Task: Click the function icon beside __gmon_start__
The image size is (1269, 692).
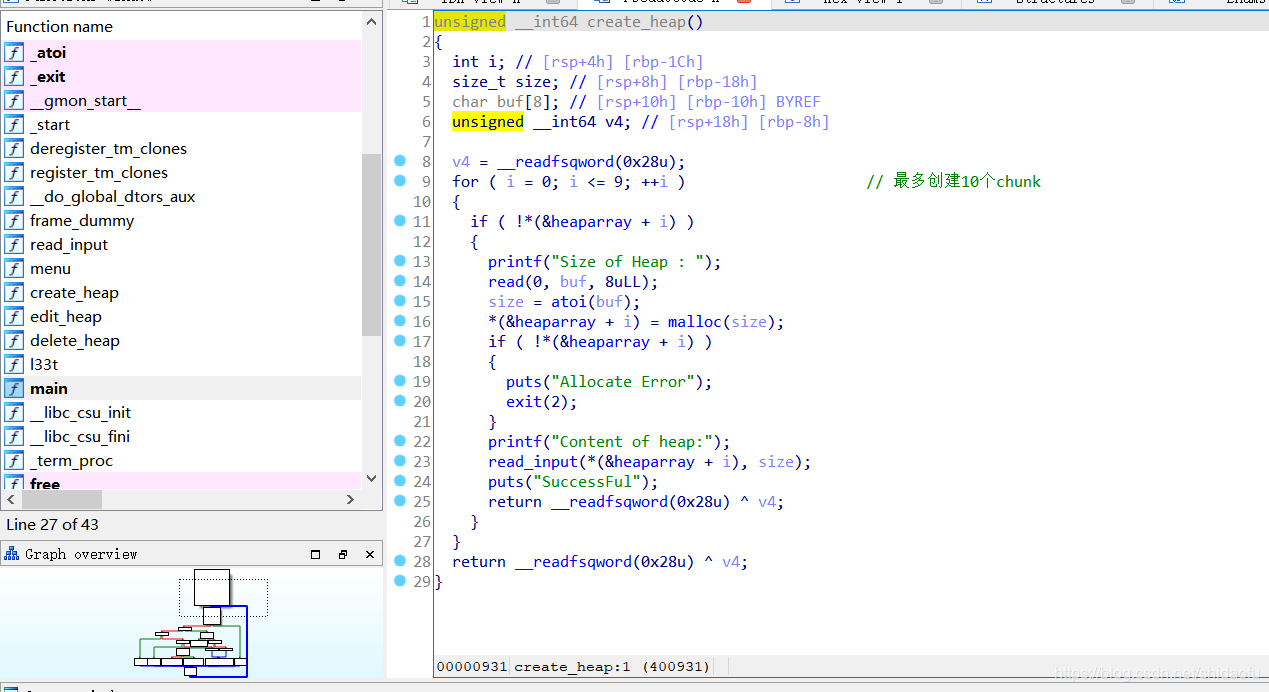Action: coord(14,101)
